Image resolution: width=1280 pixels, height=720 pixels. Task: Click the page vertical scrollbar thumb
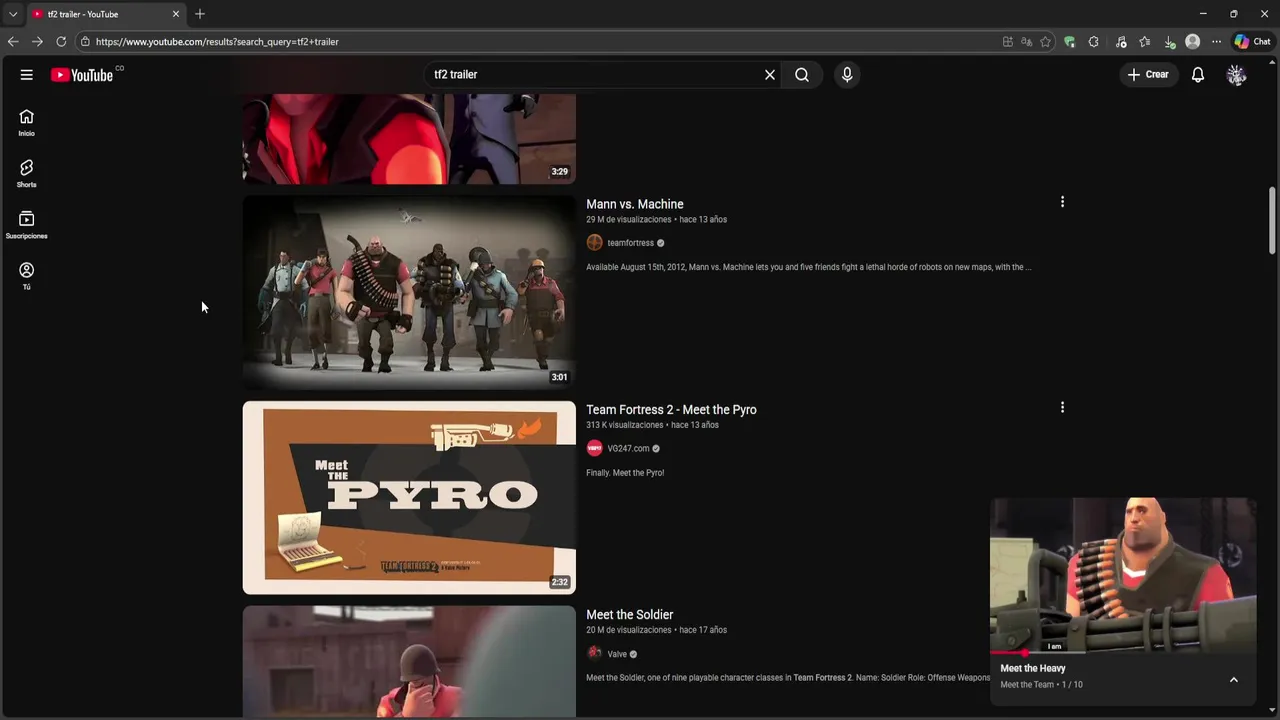click(1272, 220)
